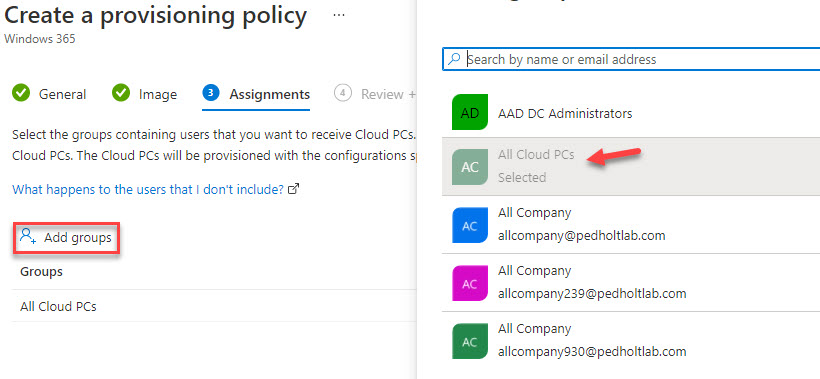This screenshot has height=379, width=820.
Task: Click the selected All Cloud PCs entry
Action: click(631, 166)
